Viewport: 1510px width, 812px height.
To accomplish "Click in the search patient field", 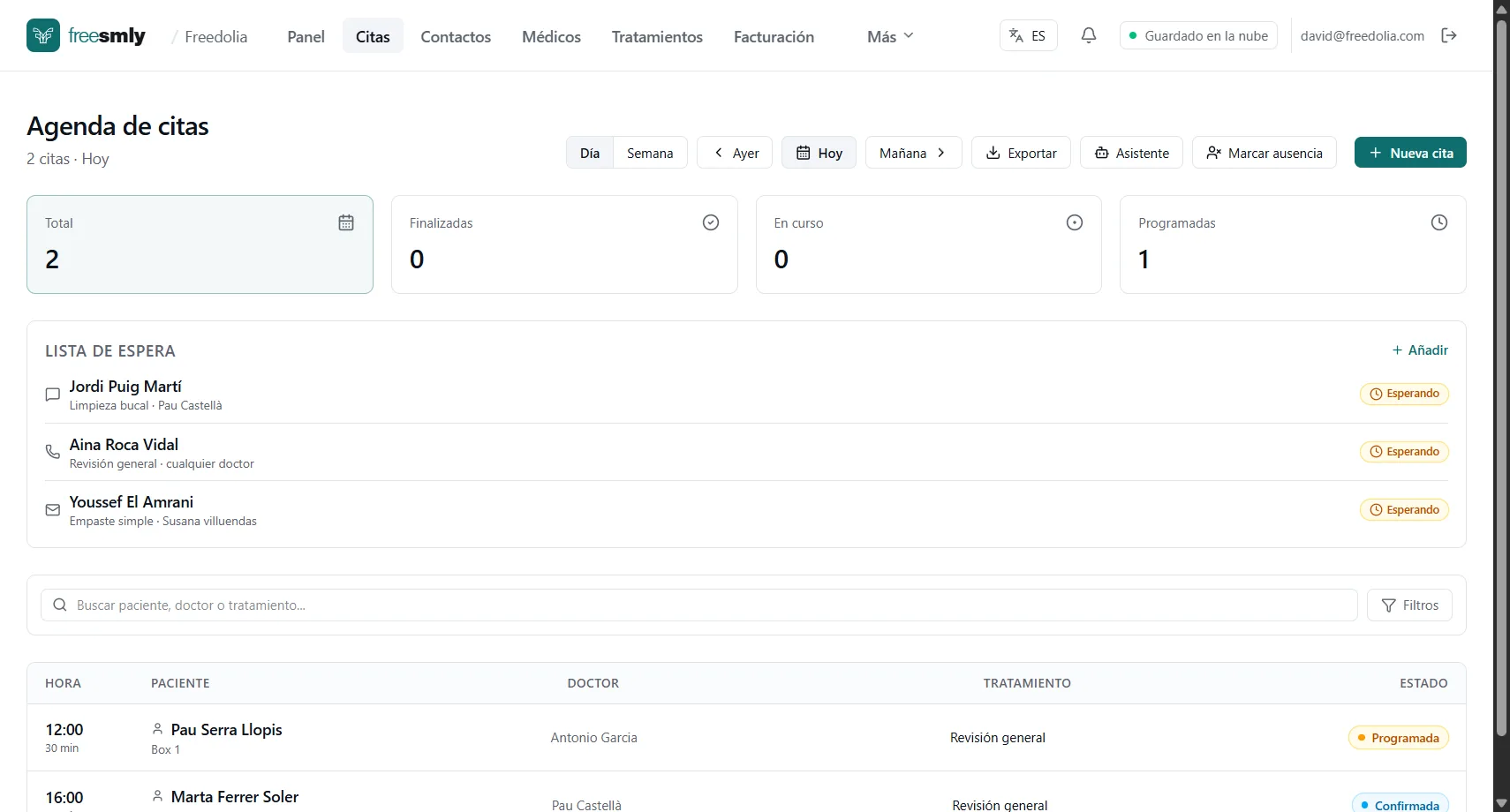I will 699,605.
